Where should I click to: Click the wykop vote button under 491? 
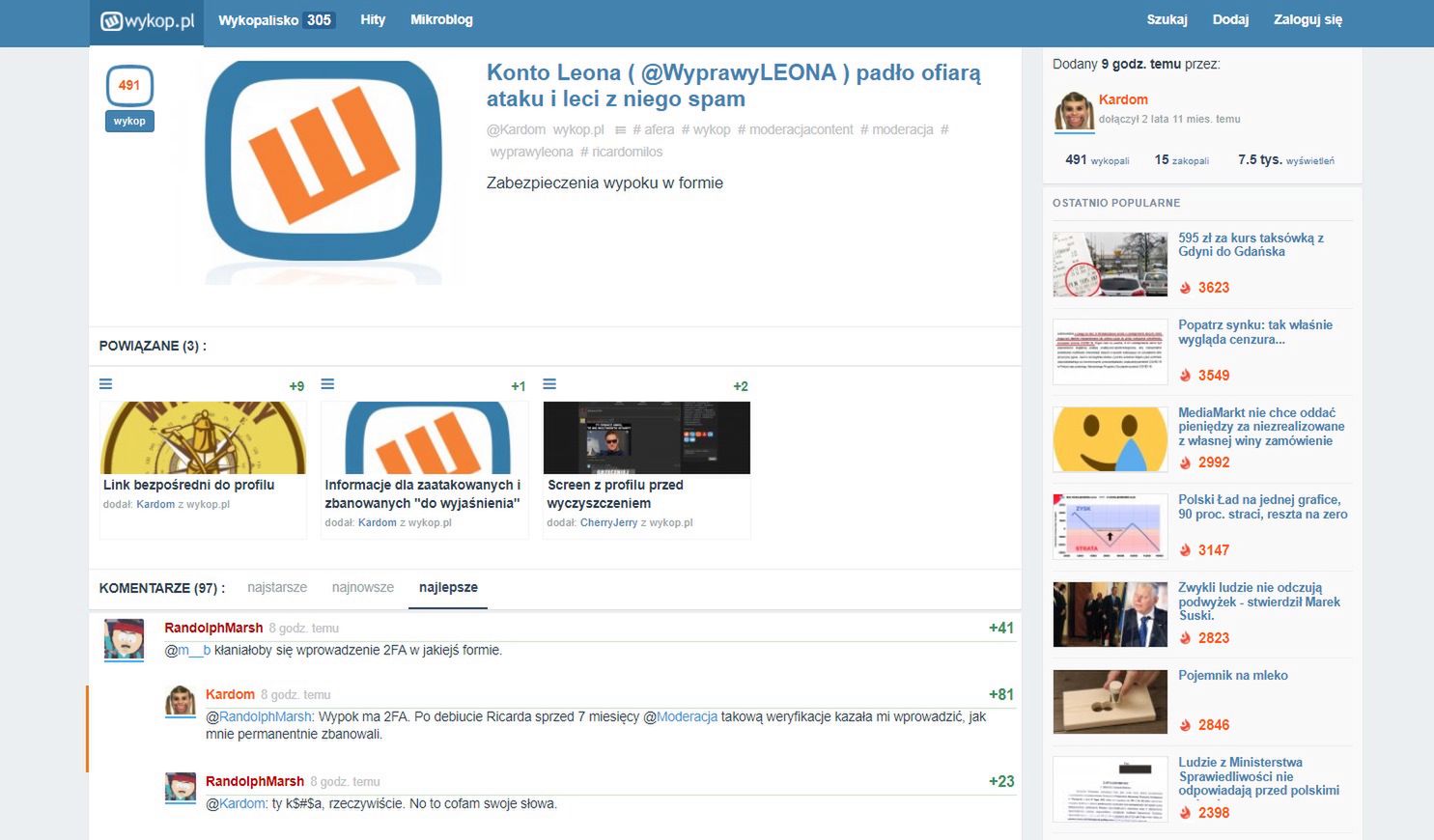point(129,122)
